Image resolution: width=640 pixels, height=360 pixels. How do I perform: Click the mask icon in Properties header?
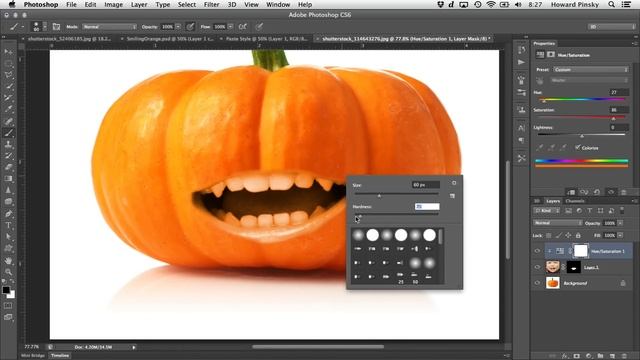[x=551, y=54]
